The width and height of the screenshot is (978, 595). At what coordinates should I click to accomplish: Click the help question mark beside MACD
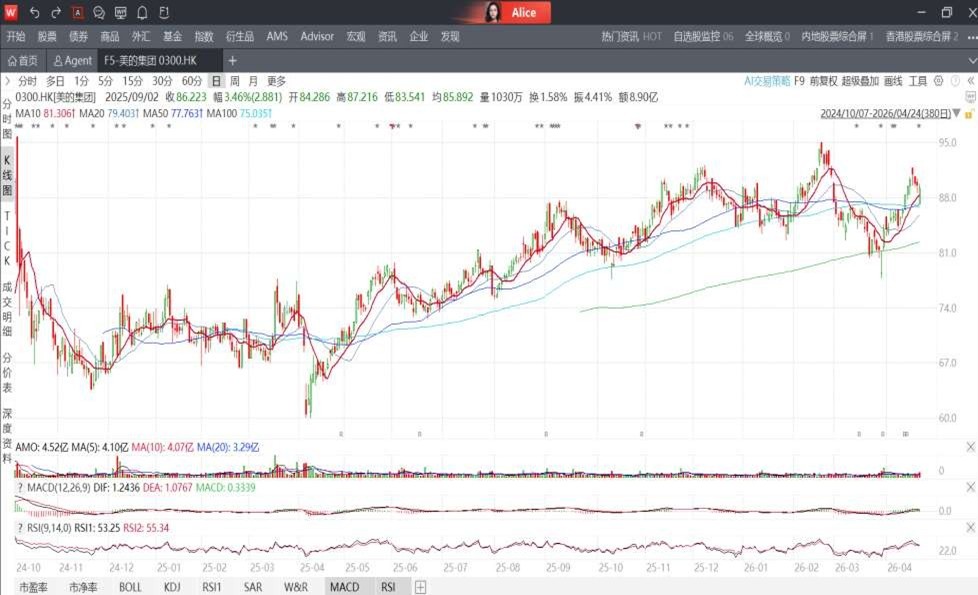point(20,487)
